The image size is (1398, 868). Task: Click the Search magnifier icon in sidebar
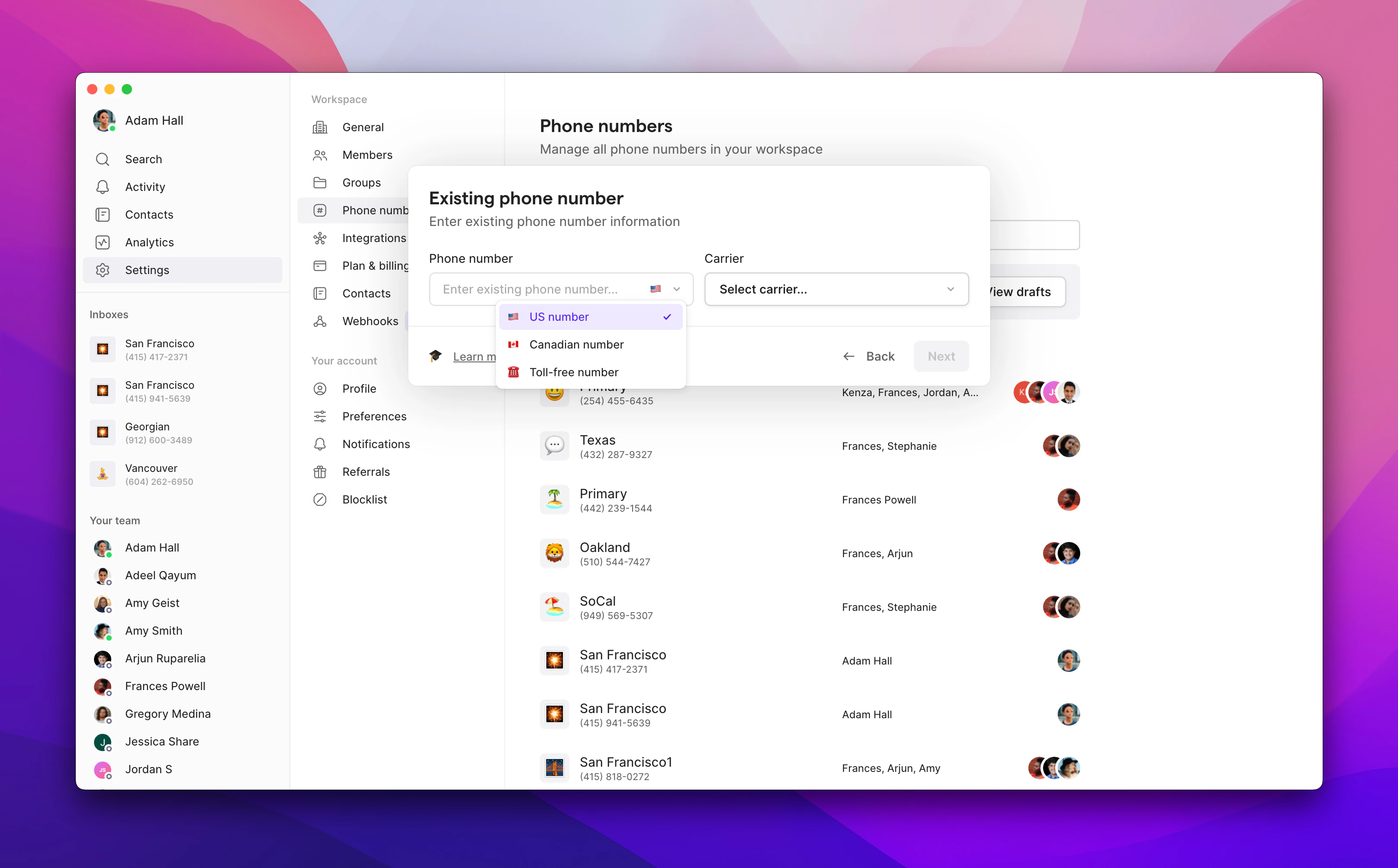pyautogui.click(x=103, y=159)
